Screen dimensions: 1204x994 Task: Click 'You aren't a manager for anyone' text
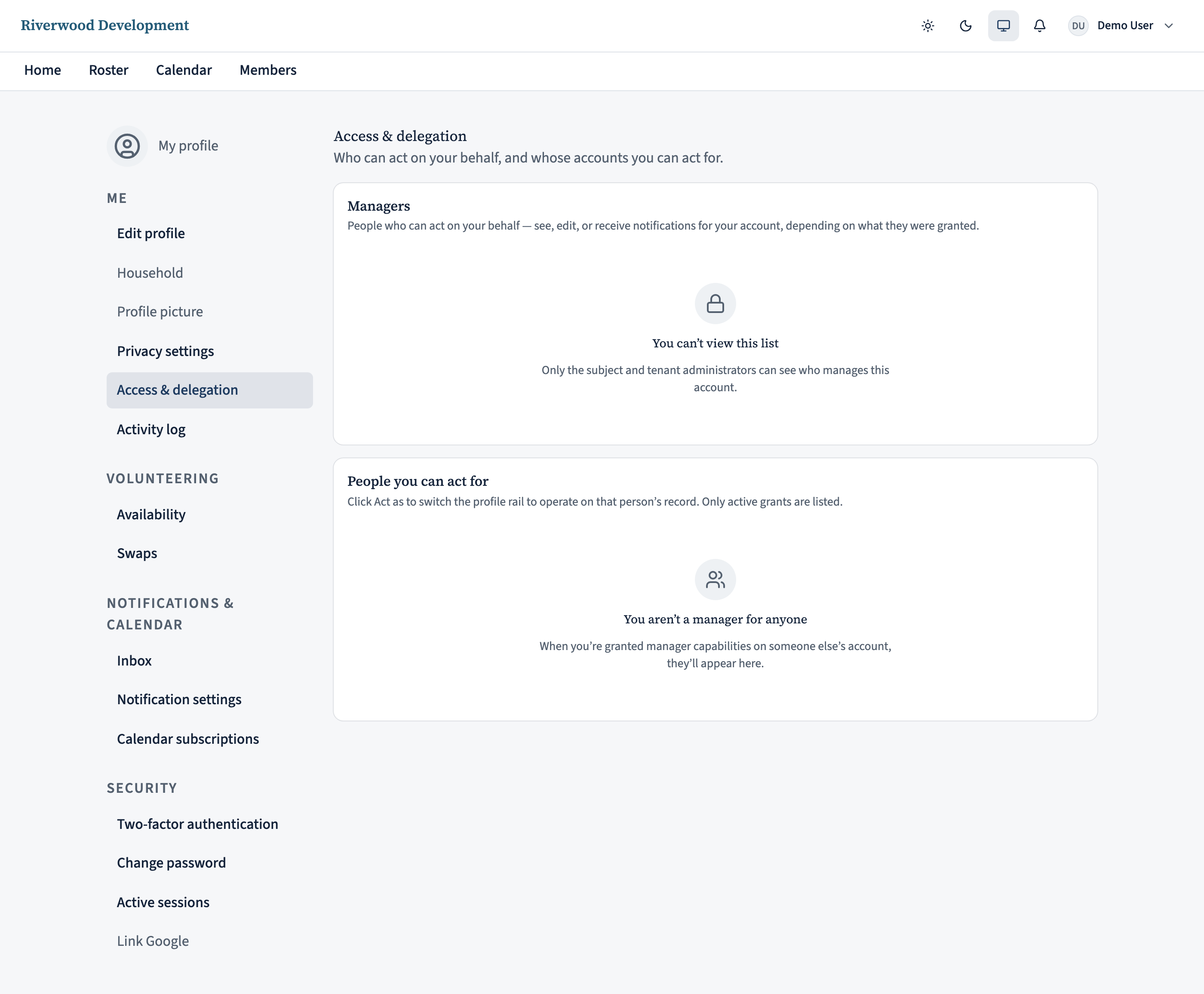coord(715,620)
